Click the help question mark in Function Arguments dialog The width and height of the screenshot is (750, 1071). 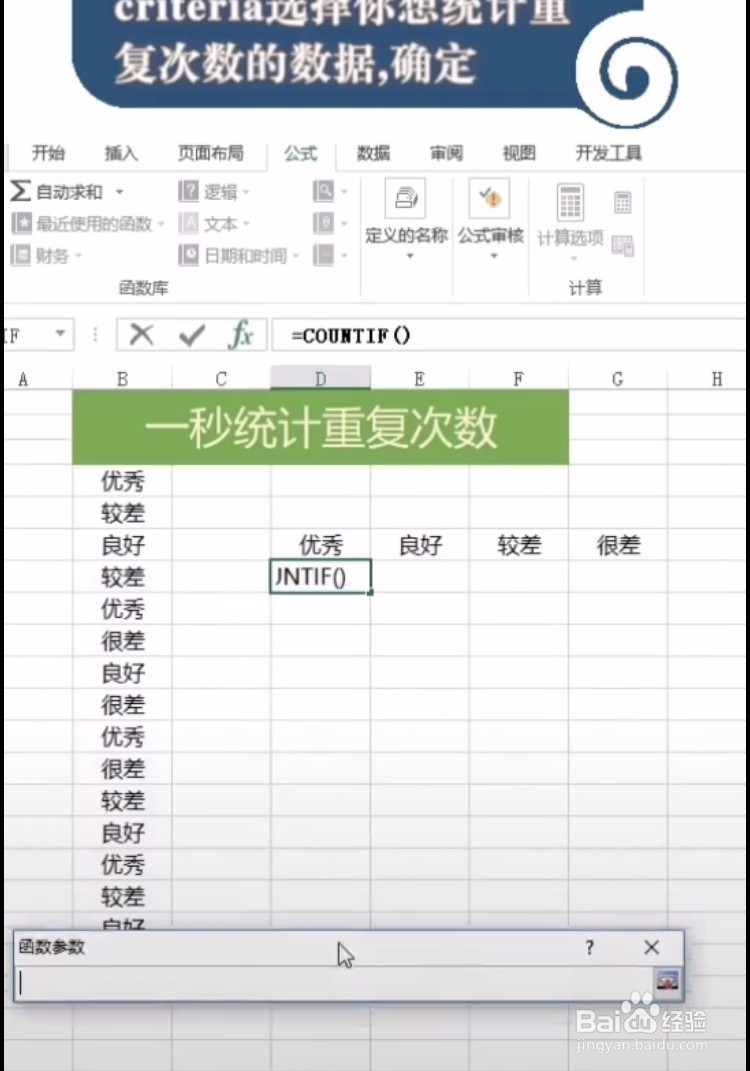click(590, 947)
